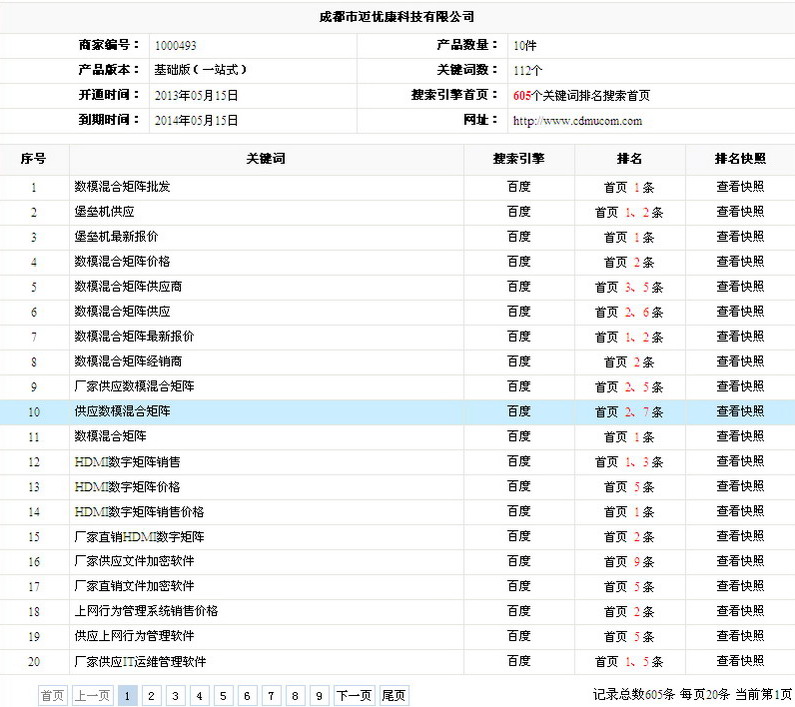Click the 排名快照 column header
Image resolution: width=795 pixels, height=707 pixels.
pyautogui.click(x=740, y=159)
